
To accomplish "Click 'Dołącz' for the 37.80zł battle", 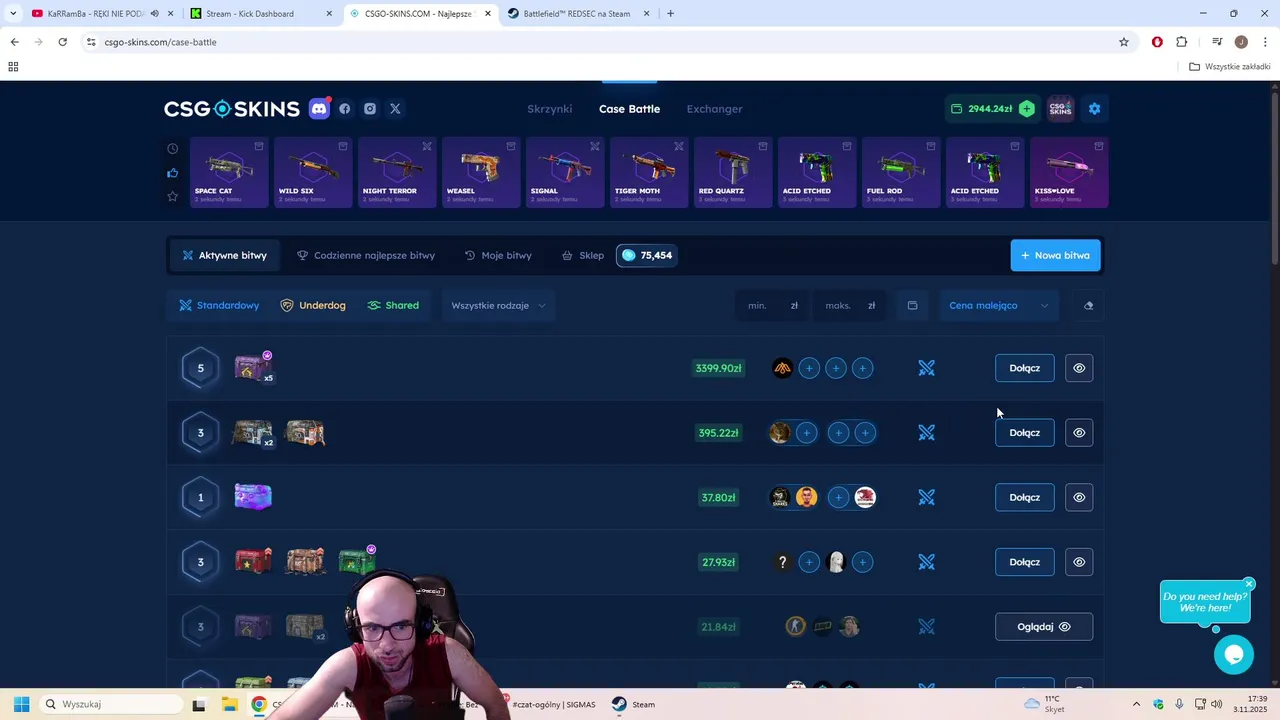I will (1025, 497).
